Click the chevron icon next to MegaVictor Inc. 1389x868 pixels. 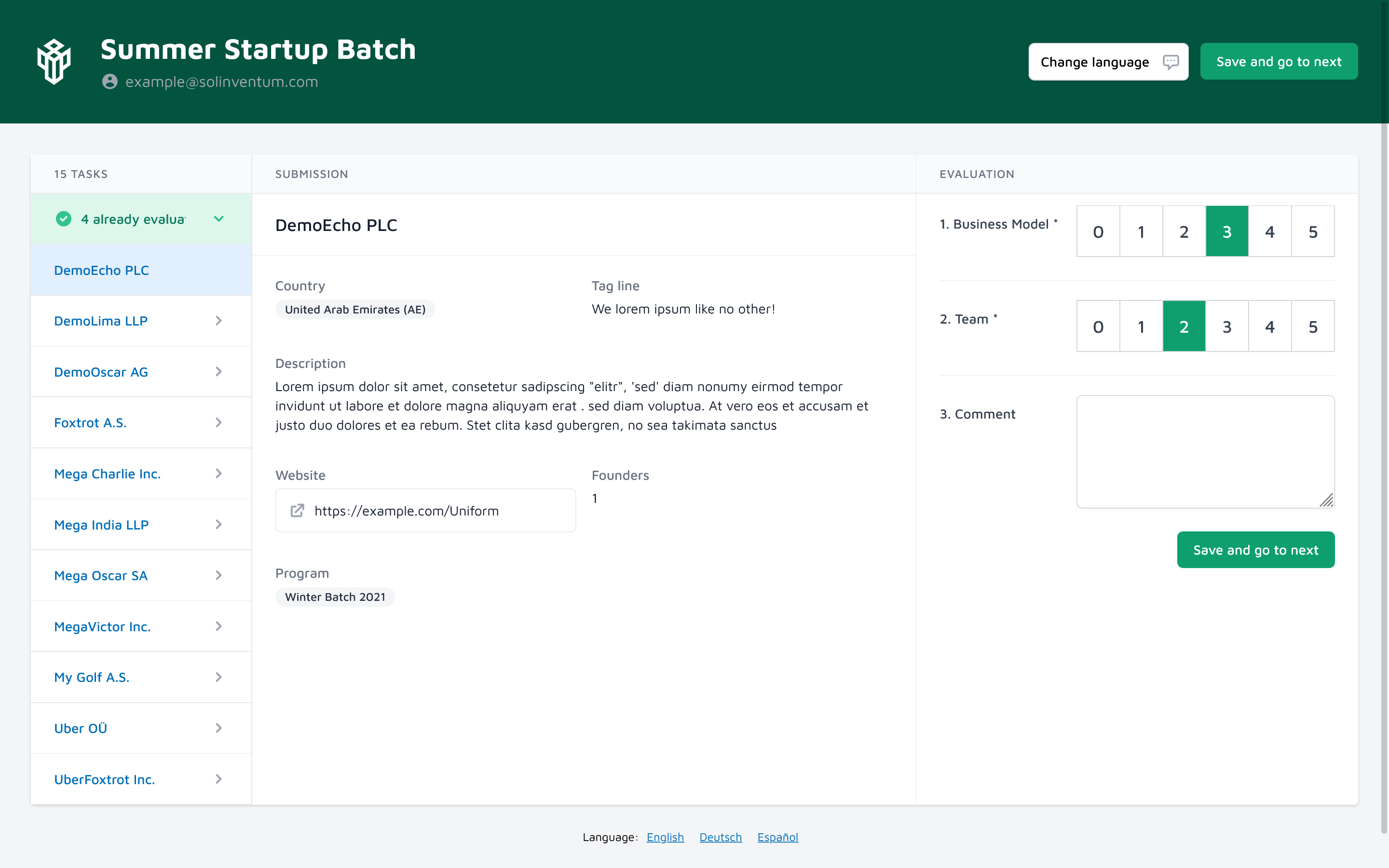click(218, 626)
